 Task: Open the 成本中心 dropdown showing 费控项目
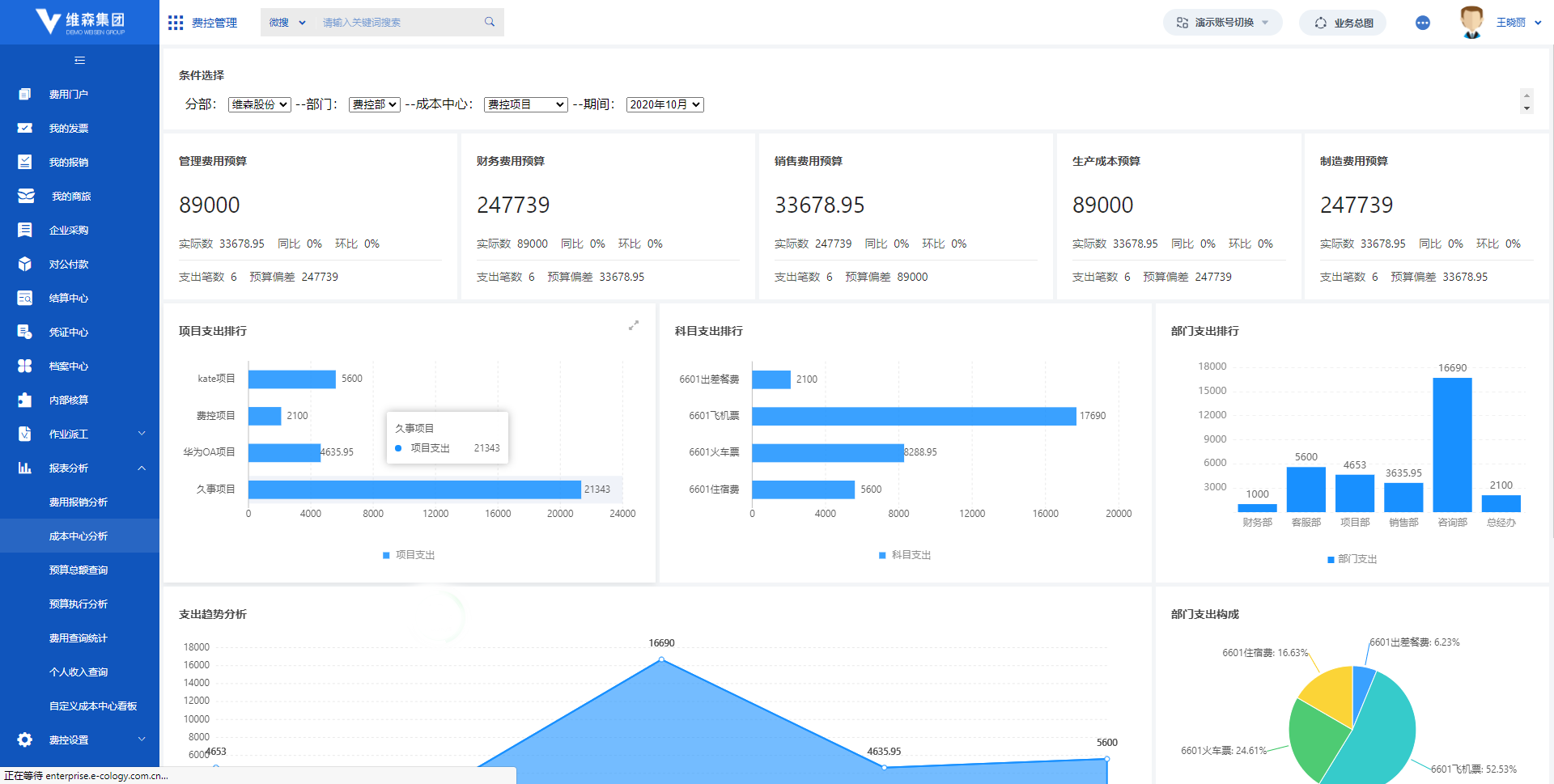tap(525, 104)
